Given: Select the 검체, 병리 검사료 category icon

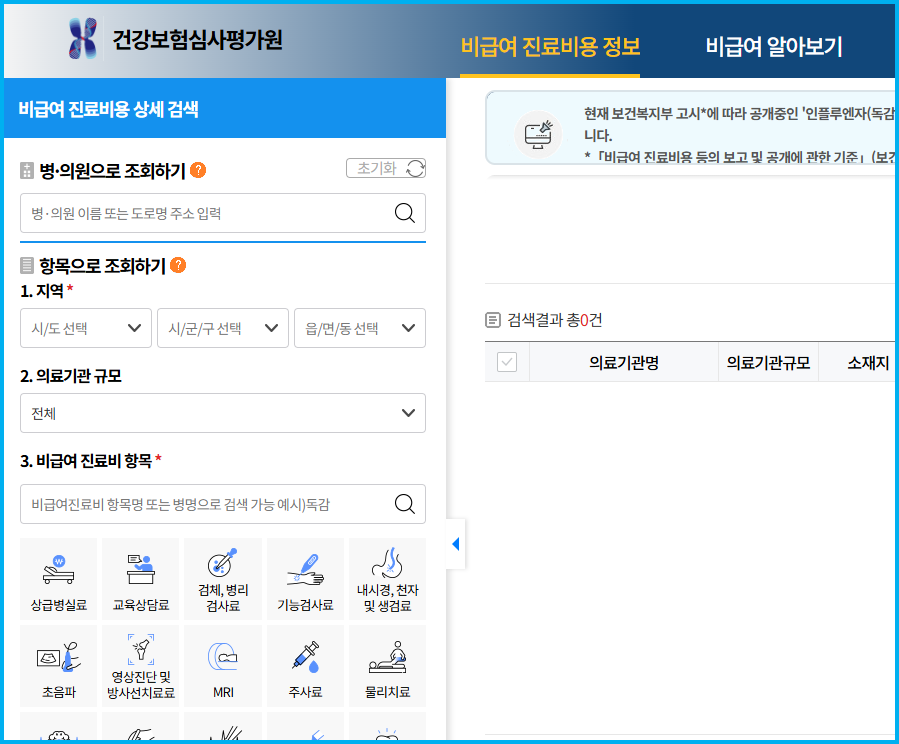Looking at the screenshot, I should click(223, 579).
